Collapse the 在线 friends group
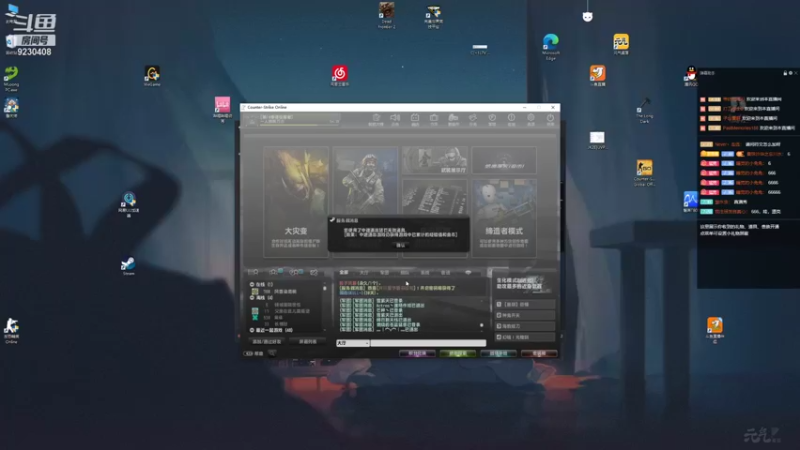Image resolution: width=800 pixels, height=450 pixels. (x=252, y=284)
